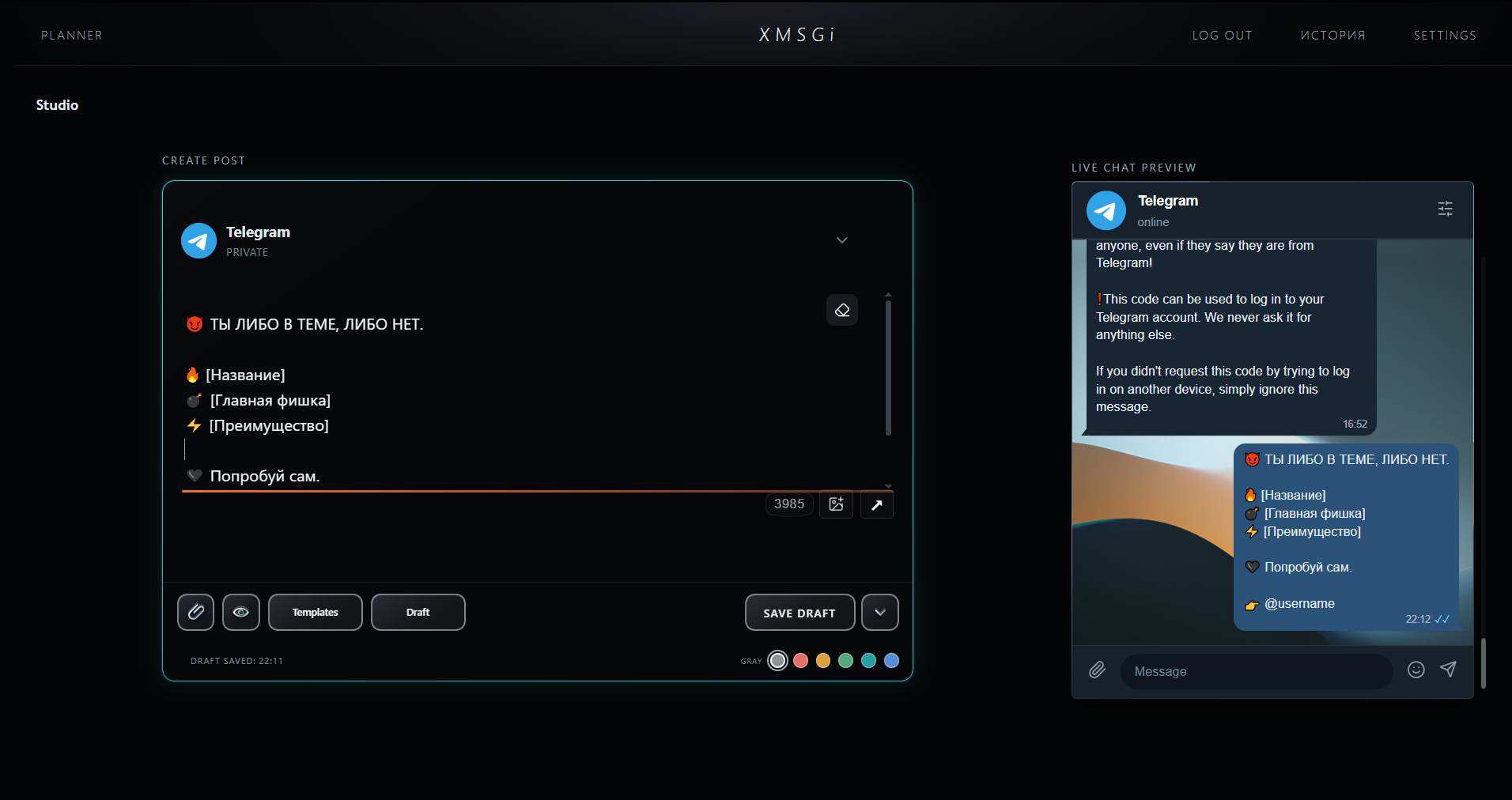Click the Telegram avatar in chat preview header
Image resolution: width=1512 pixels, height=800 pixels.
[1106, 210]
